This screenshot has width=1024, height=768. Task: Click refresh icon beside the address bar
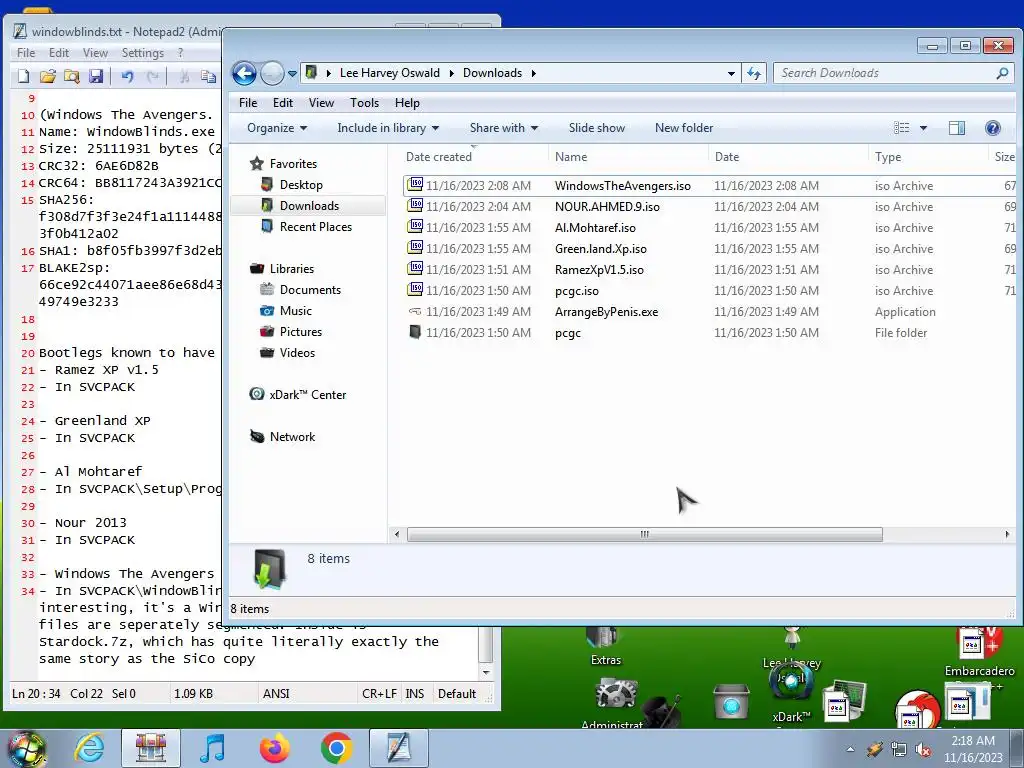754,73
